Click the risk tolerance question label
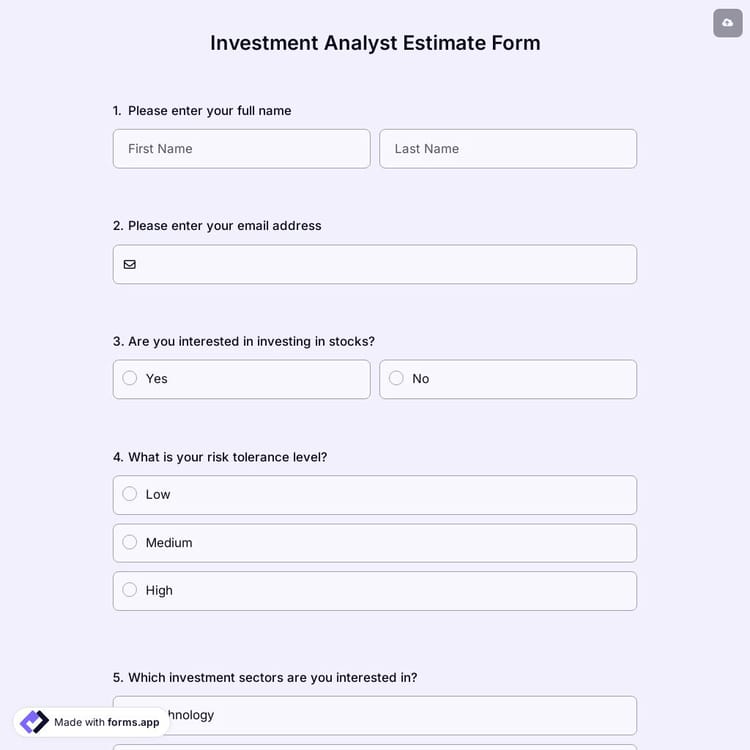 [x=227, y=457]
